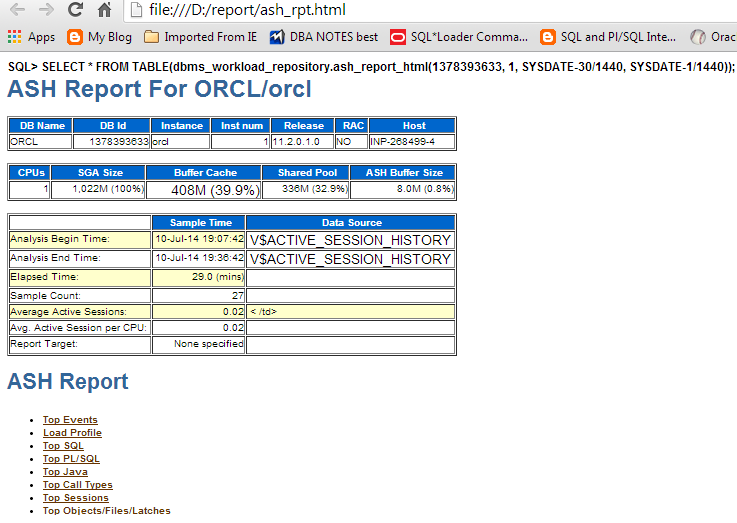Click the 10-Jul-14 19:36:42 end time
The image size is (737, 523).
[199, 258]
